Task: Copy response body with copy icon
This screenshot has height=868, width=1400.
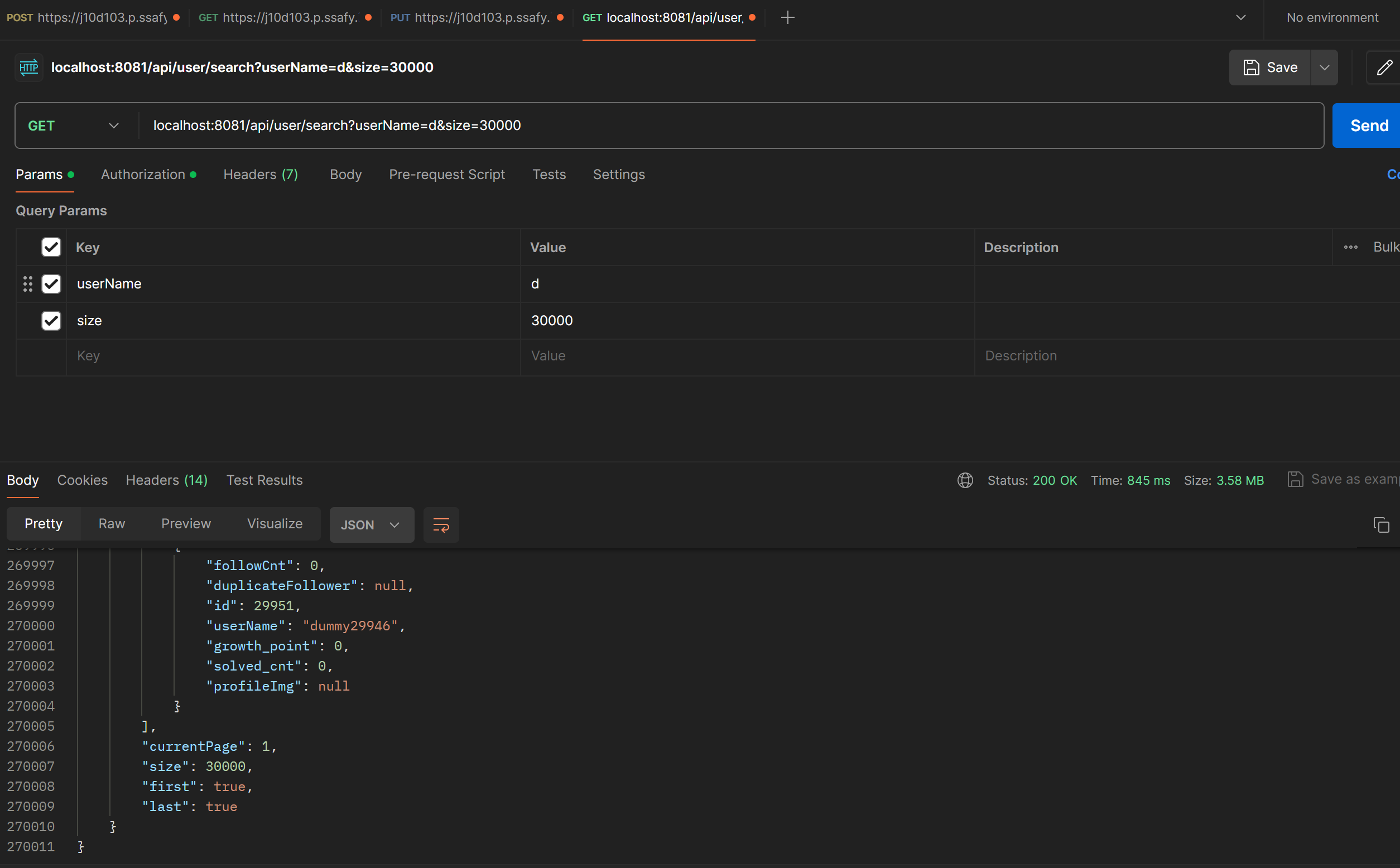Action: pos(1381,525)
